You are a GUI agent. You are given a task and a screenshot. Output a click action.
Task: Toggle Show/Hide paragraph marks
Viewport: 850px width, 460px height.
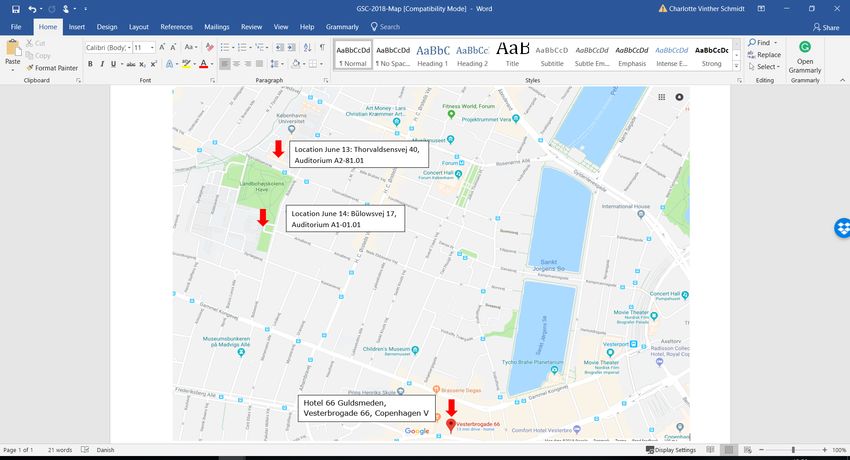(x=323, y=48)
